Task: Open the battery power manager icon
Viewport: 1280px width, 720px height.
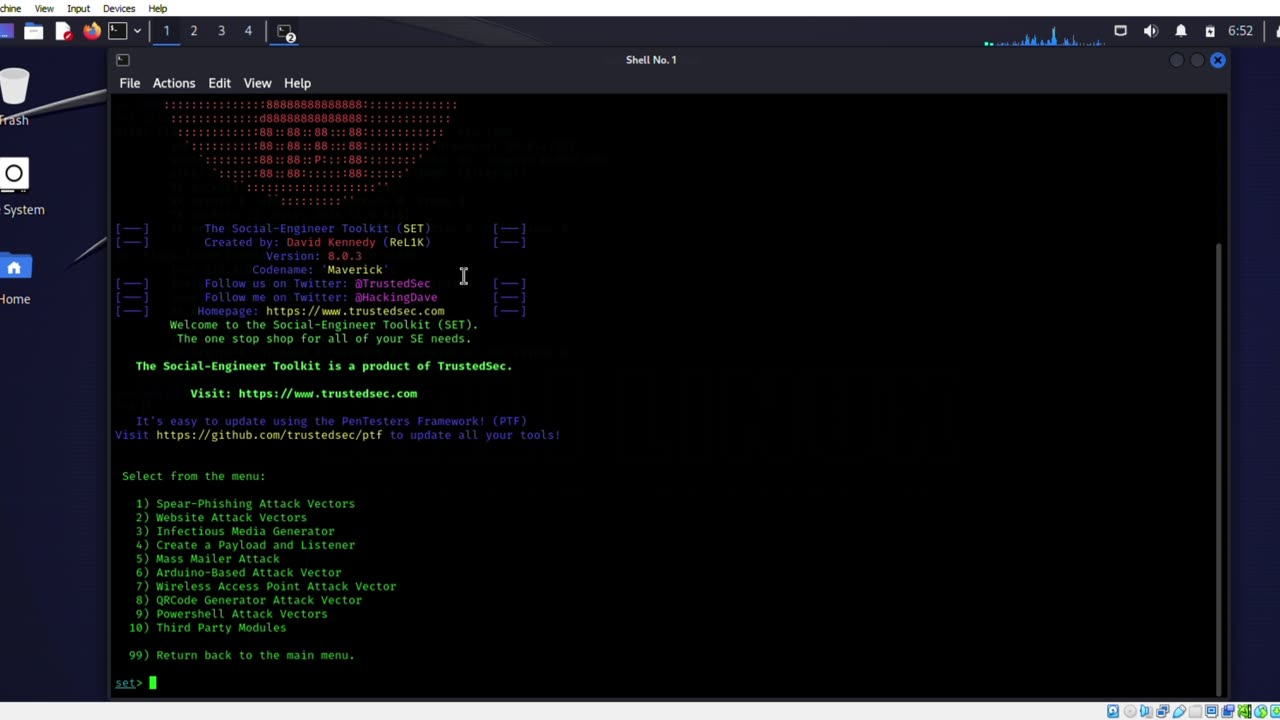Action: [1210, 31]
